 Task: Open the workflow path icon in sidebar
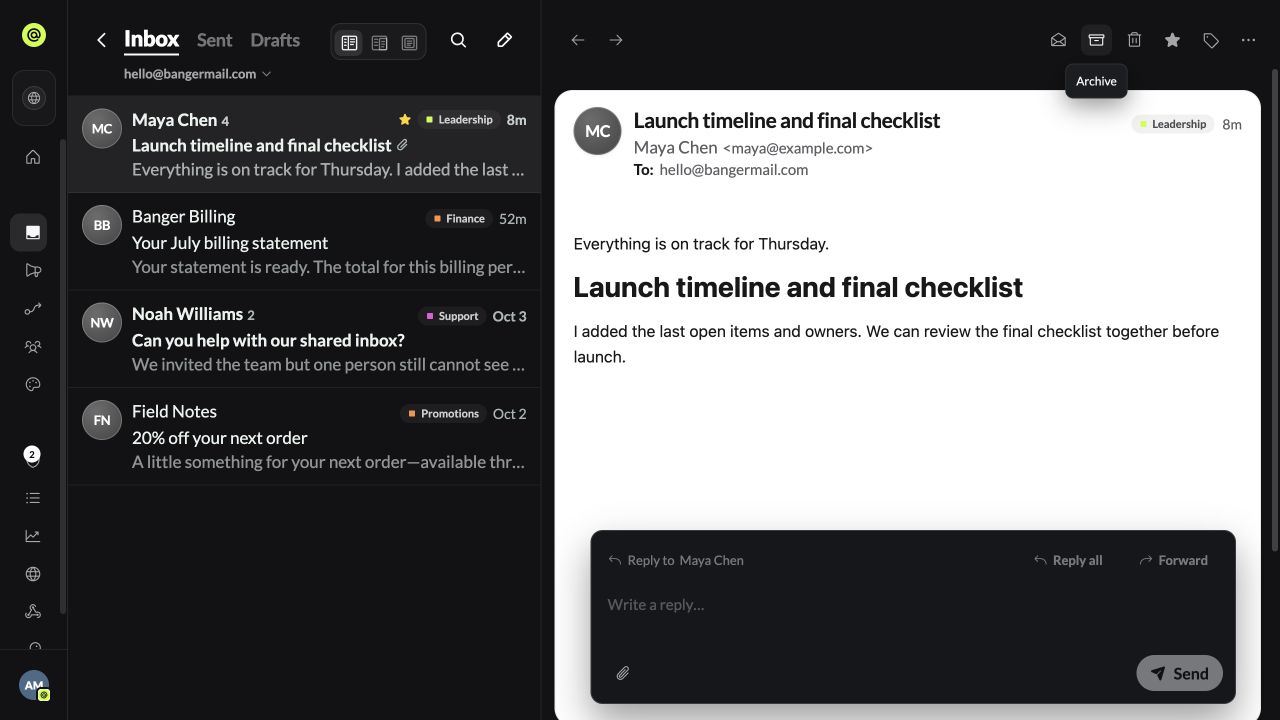pos(33,309)
